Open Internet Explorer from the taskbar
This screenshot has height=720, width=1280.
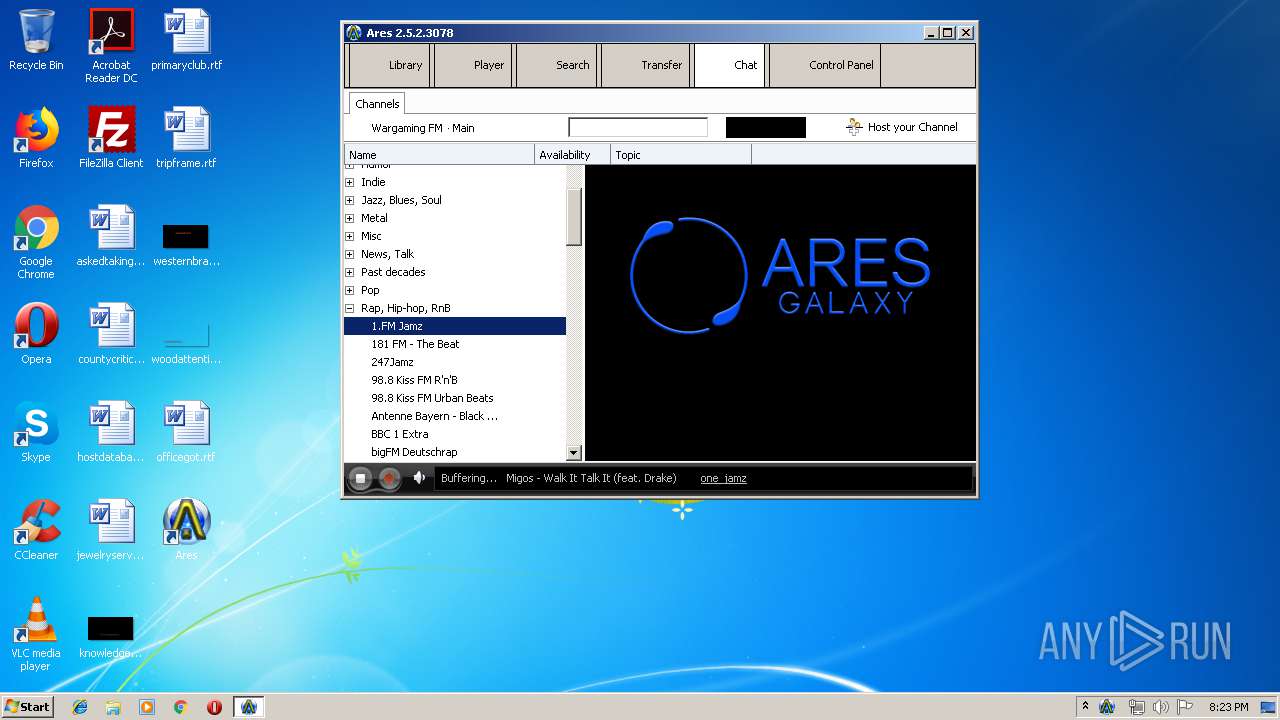(x=80, y=707)
